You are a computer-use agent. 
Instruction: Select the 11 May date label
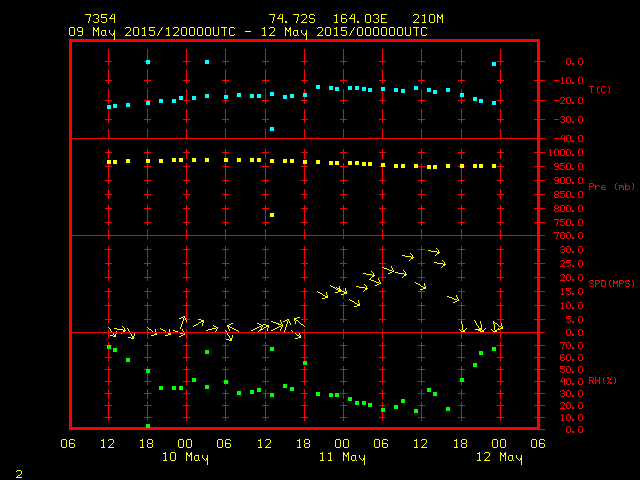pyautogui.click(x=342, y=457)
